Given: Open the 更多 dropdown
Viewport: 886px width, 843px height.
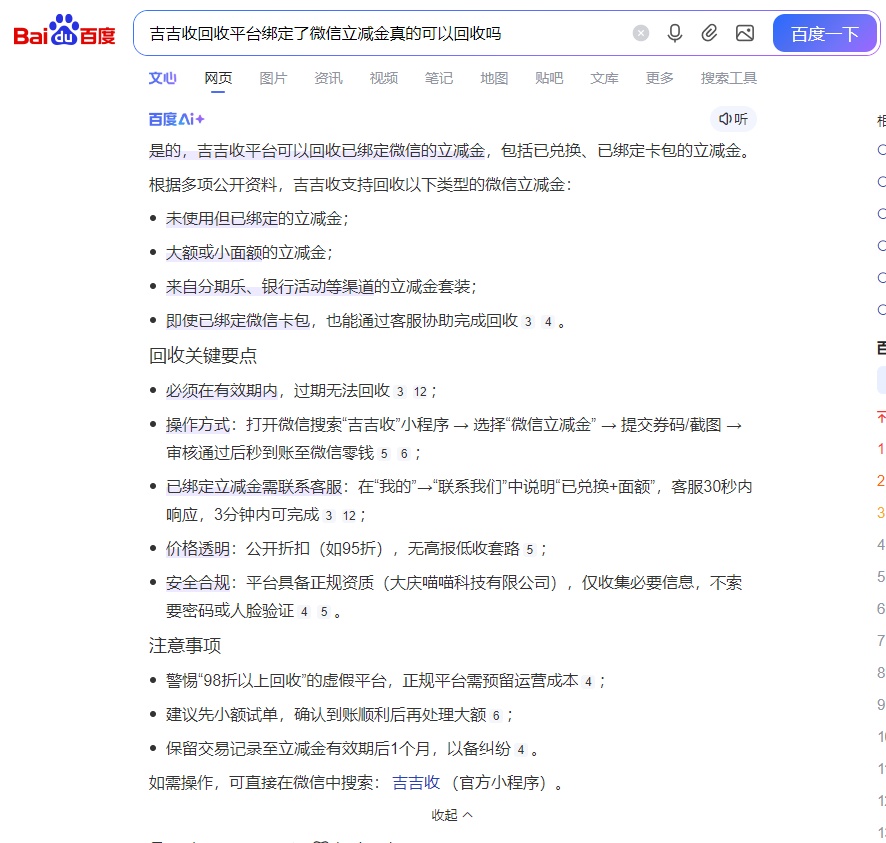Looking at the screenshot, I should pyautogui.click(x=658, y=77).
